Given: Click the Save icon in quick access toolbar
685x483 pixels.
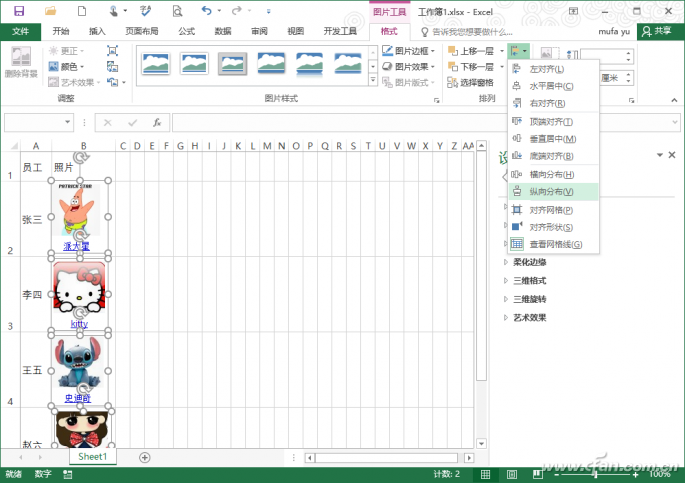Looking at the screenshot, I should click(x=19, y=11).
